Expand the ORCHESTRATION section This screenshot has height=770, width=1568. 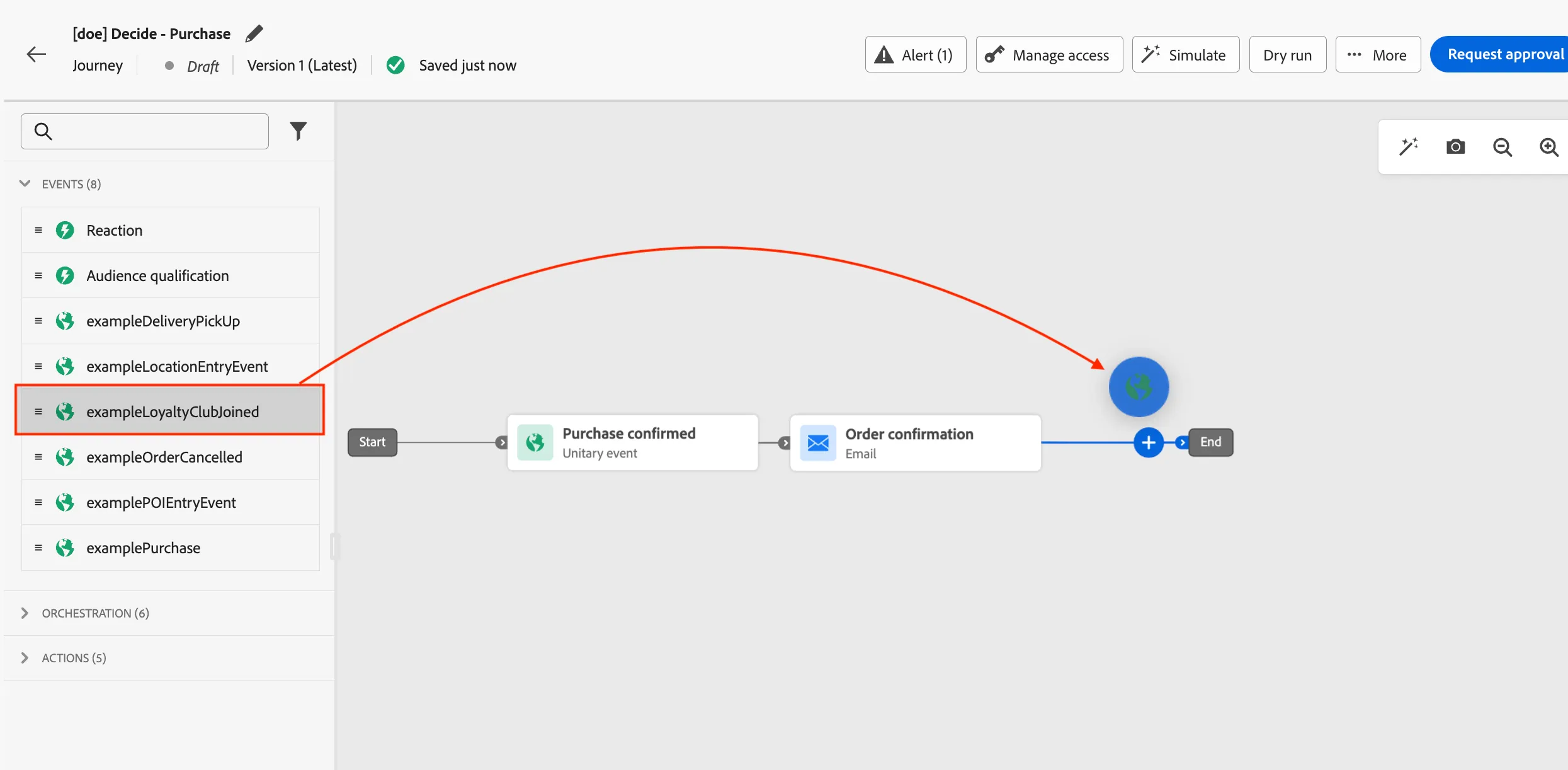25,613
